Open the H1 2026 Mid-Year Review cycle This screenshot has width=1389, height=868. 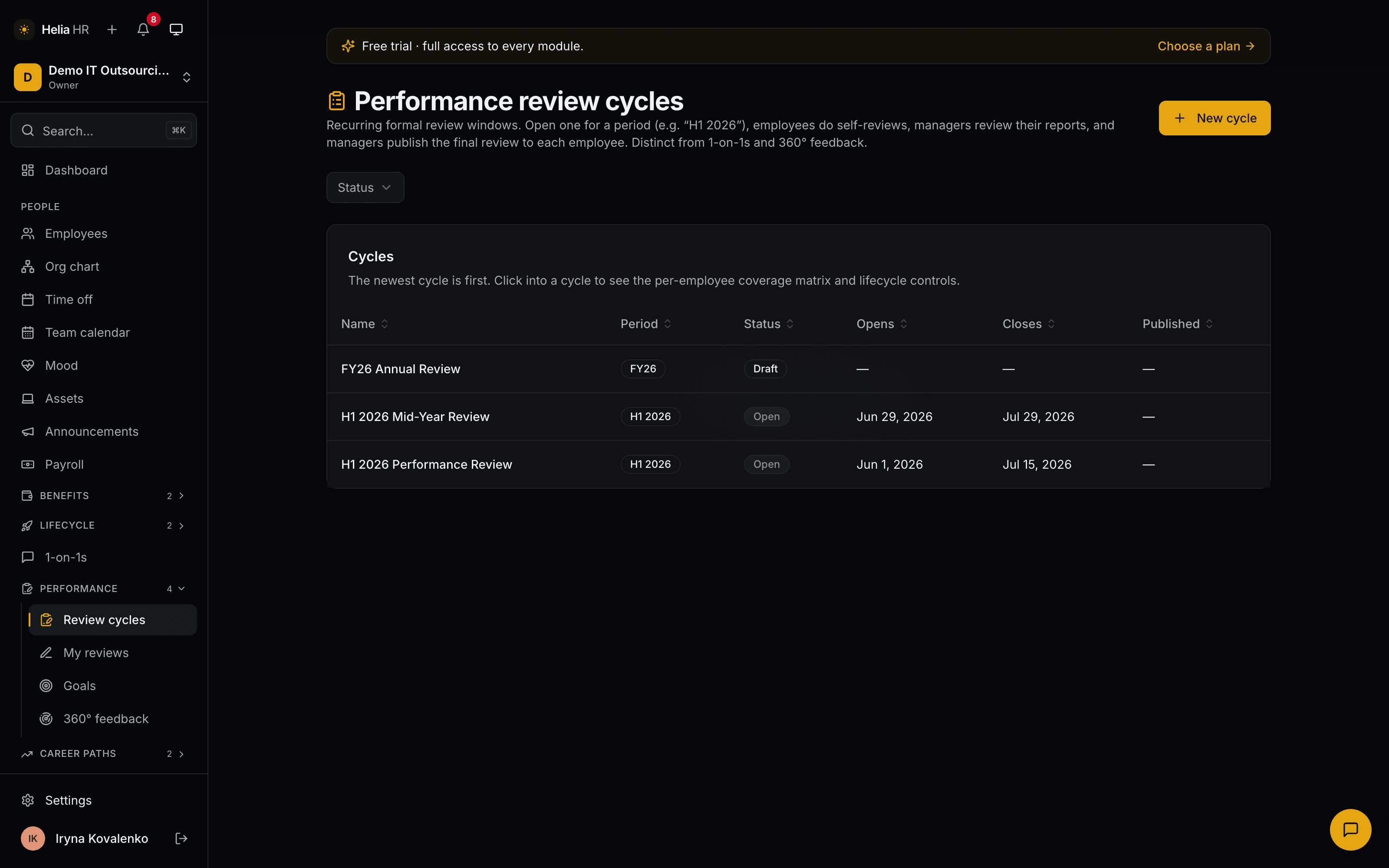tap(415, 417)
